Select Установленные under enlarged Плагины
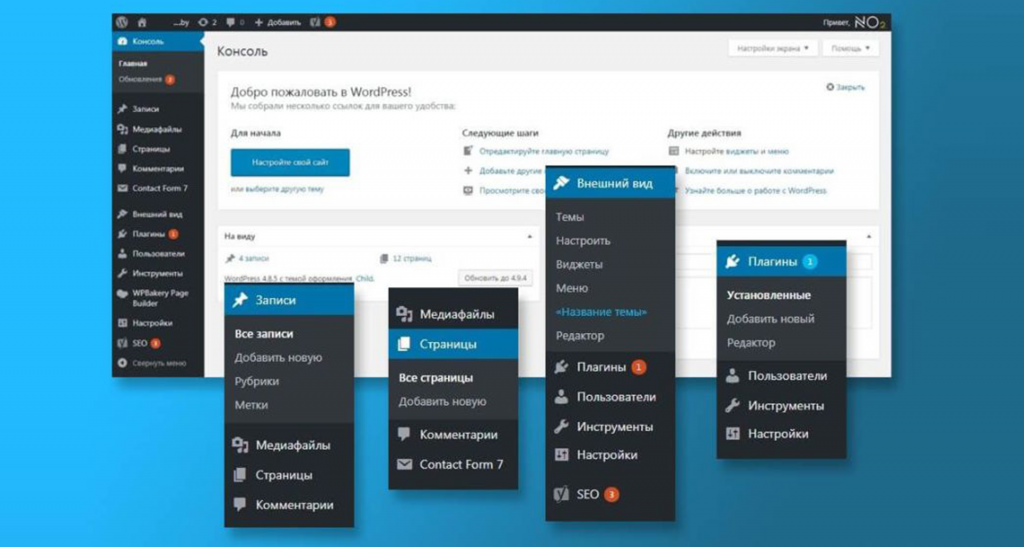1024x547 pixels. pos(769,296)
